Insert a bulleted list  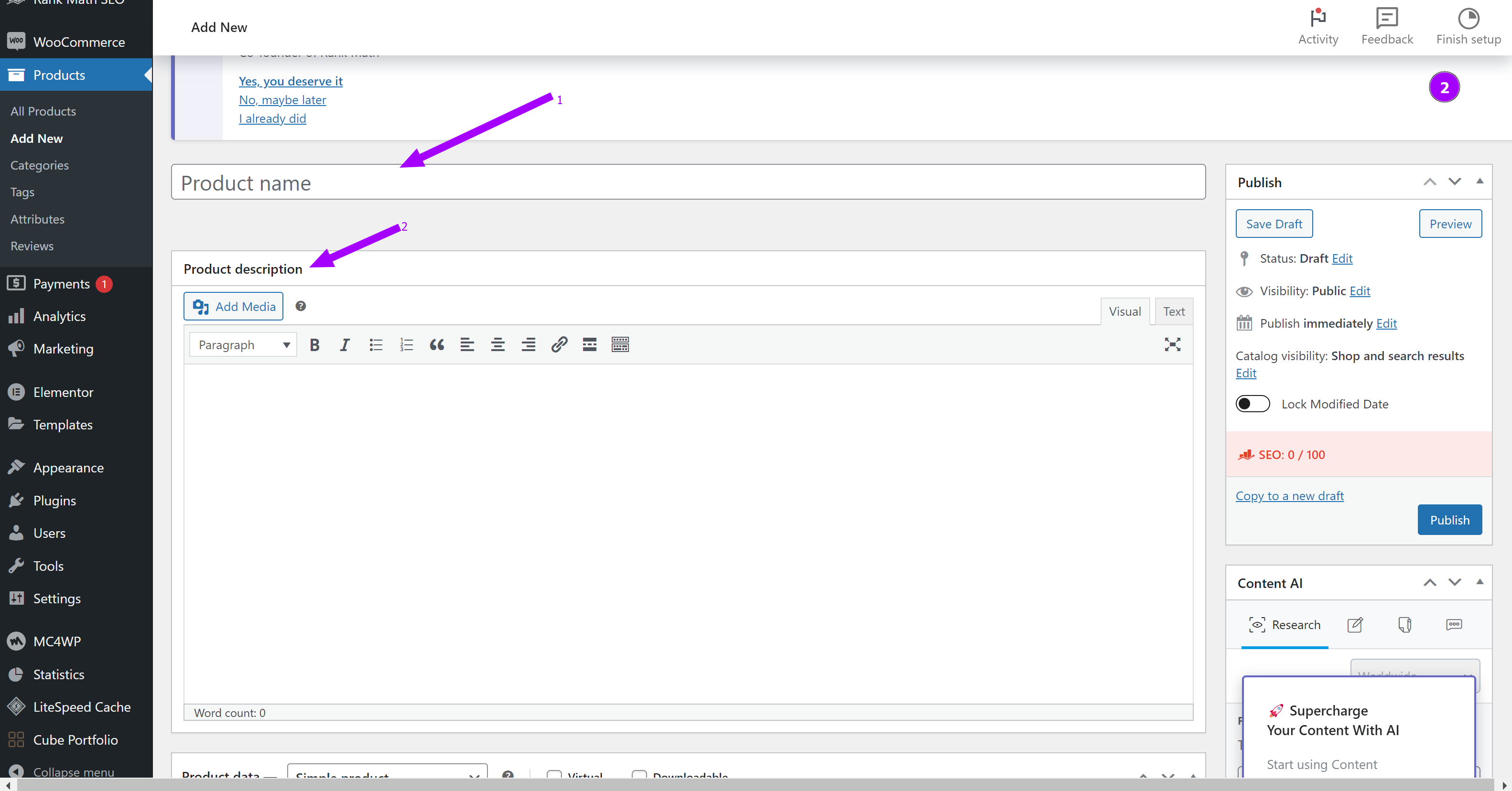[376, 344]
